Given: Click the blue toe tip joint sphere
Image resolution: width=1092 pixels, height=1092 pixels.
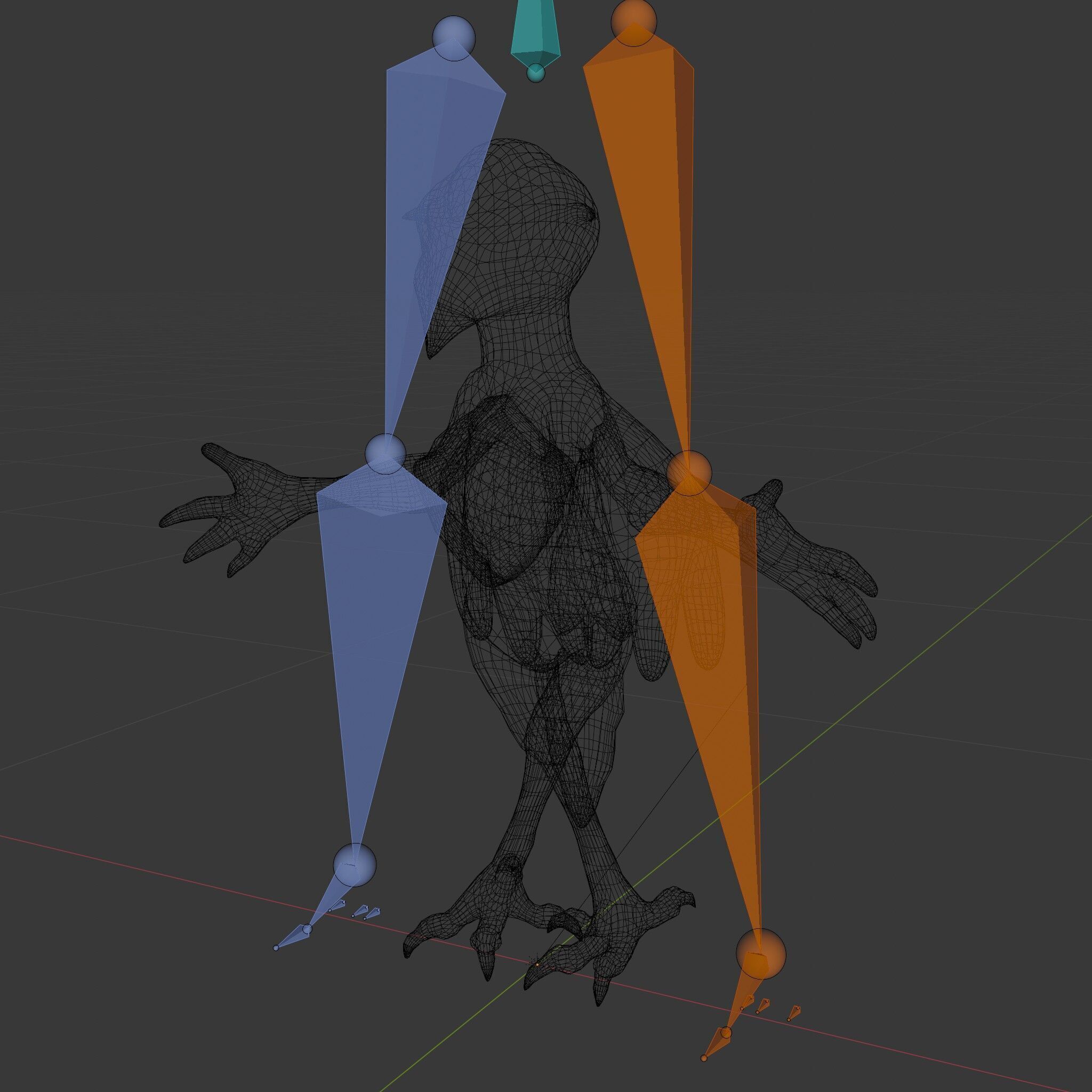Looking at the screenshot, I should pyautogui.click(x=276, y=948).
